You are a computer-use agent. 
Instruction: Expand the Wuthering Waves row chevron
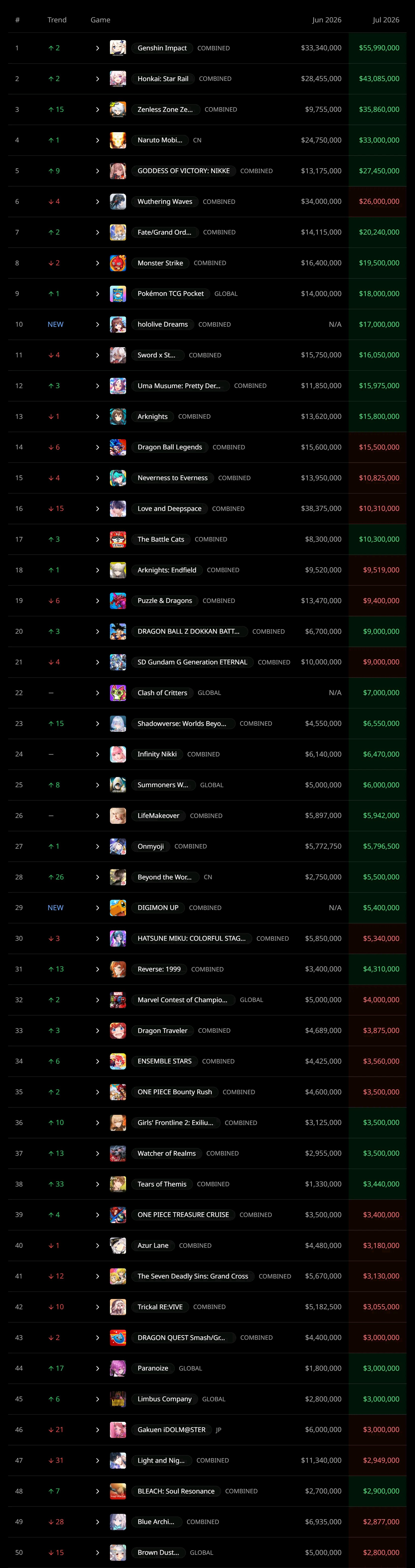pos(97,202)
